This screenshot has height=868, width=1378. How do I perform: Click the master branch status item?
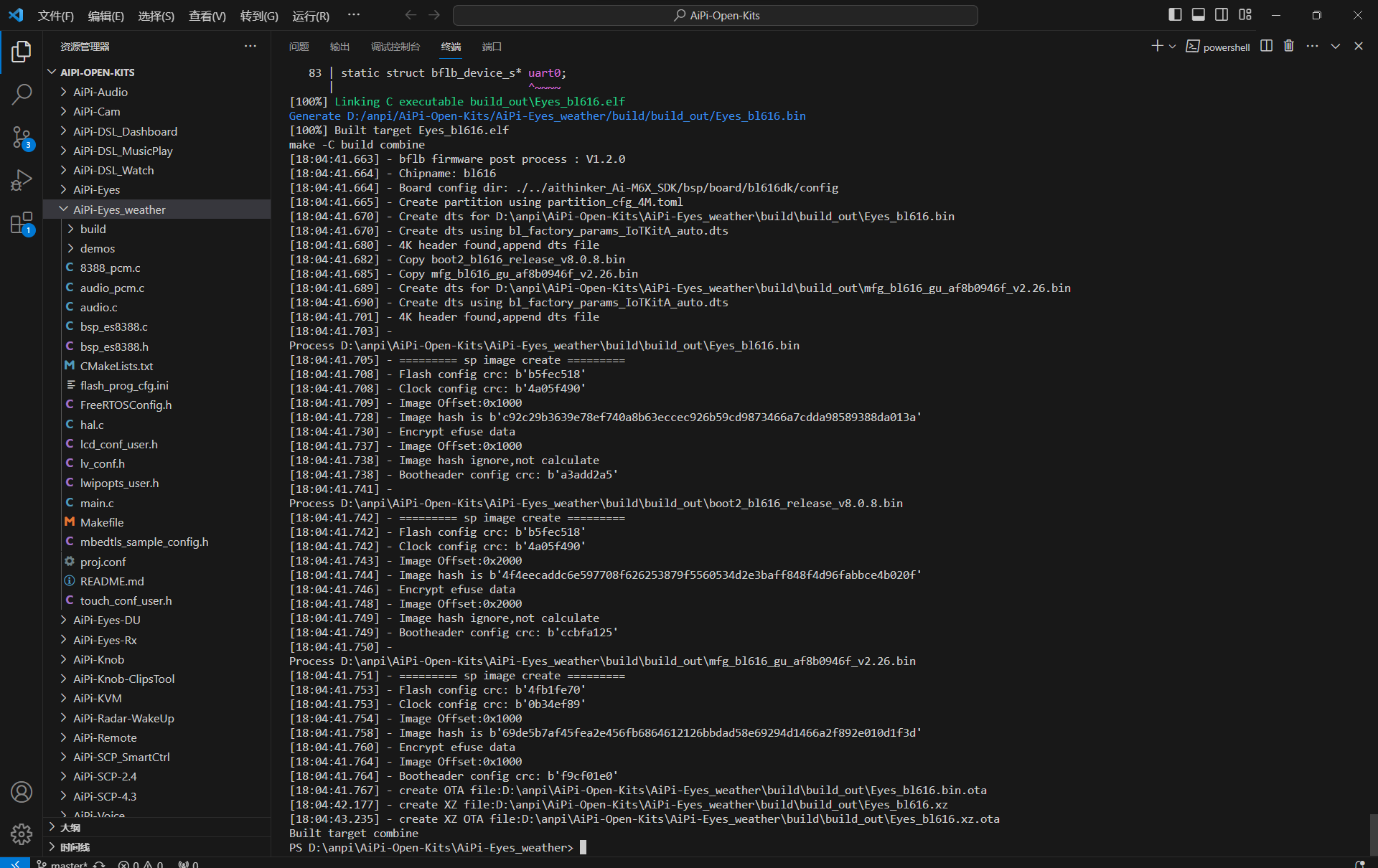(61, 864)
